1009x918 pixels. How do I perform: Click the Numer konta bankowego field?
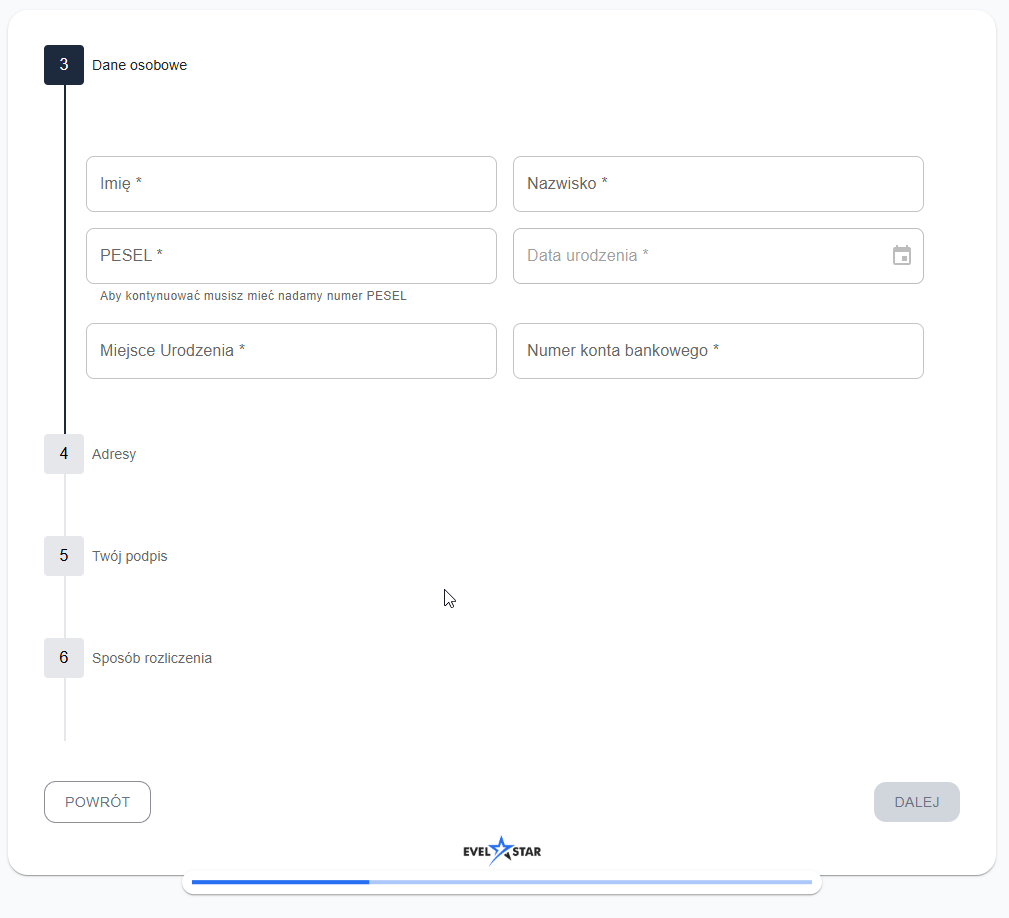click(x=717, y=351)
